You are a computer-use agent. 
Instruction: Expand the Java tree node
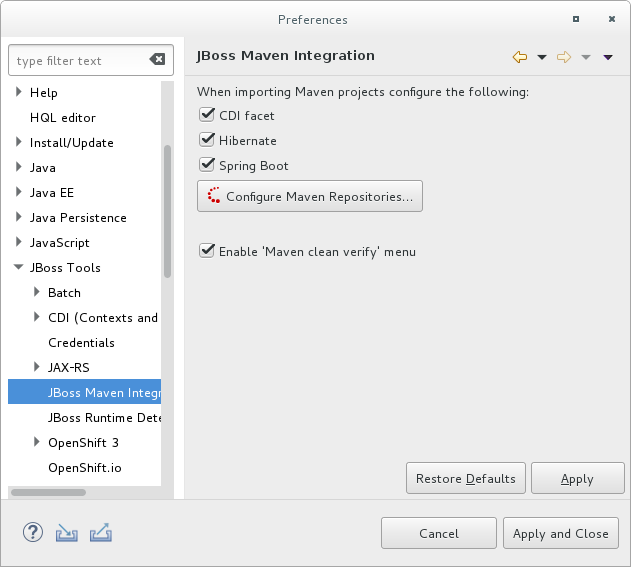pos(19,167)
